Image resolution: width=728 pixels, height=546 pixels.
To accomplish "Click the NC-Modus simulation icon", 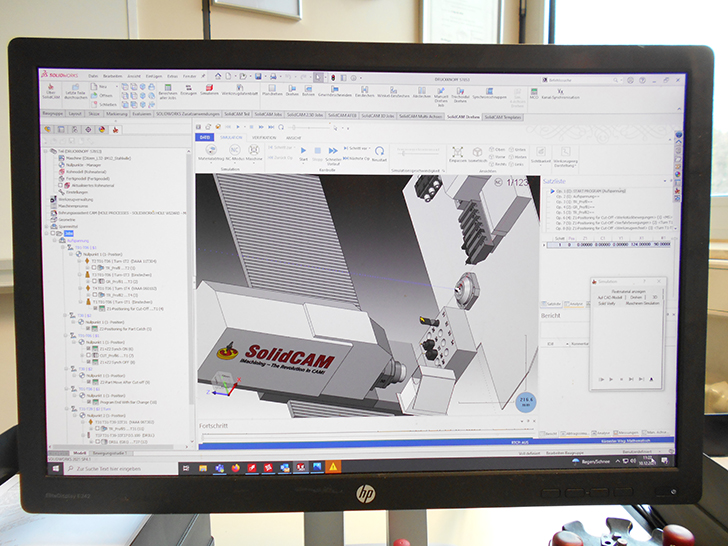I will point(234,150).
